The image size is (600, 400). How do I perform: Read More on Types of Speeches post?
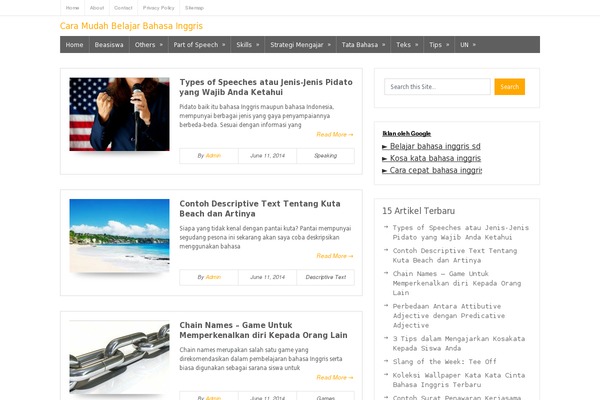point(335,134)
